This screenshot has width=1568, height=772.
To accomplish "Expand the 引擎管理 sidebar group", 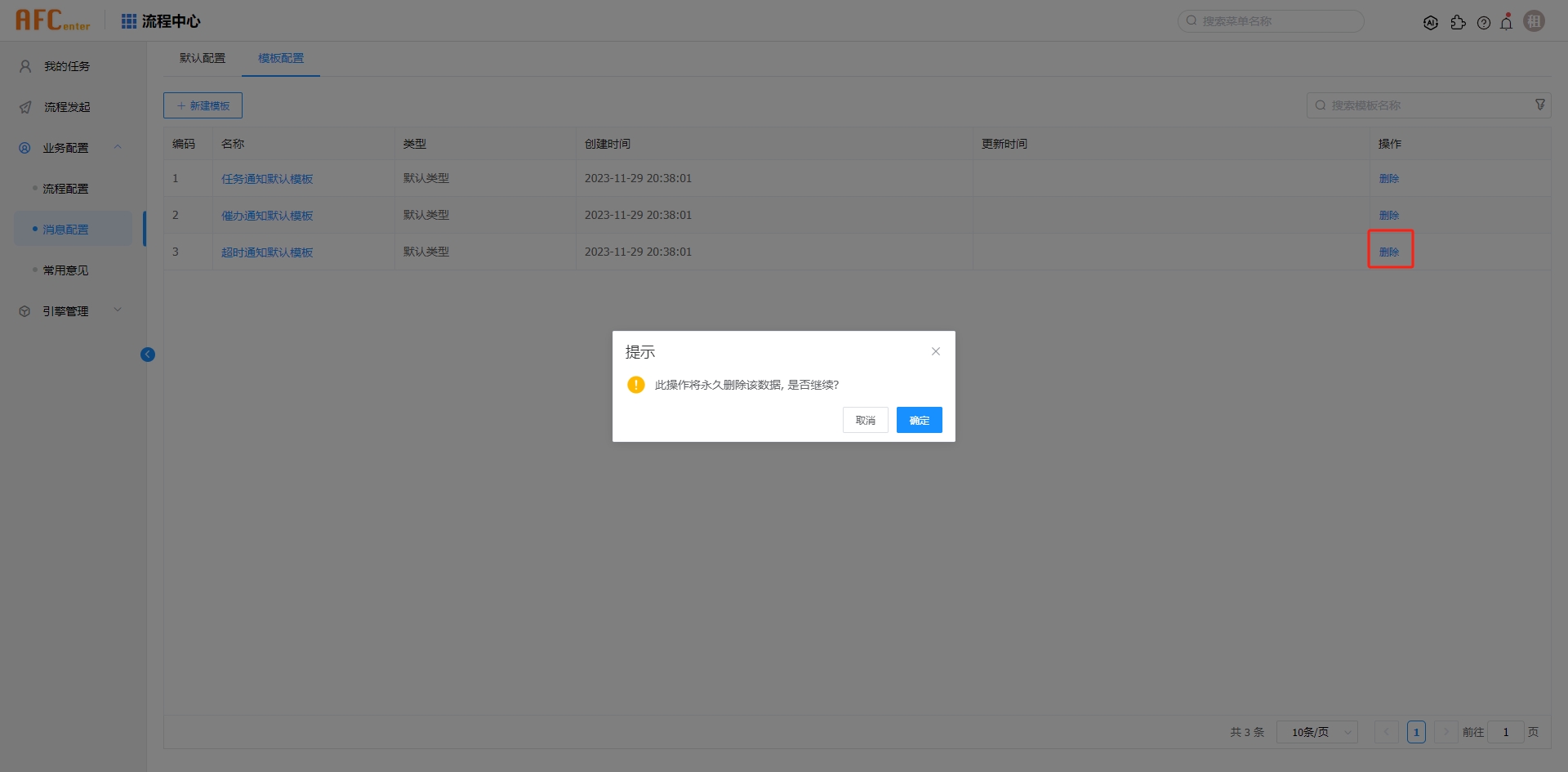I will pos(118,310).
